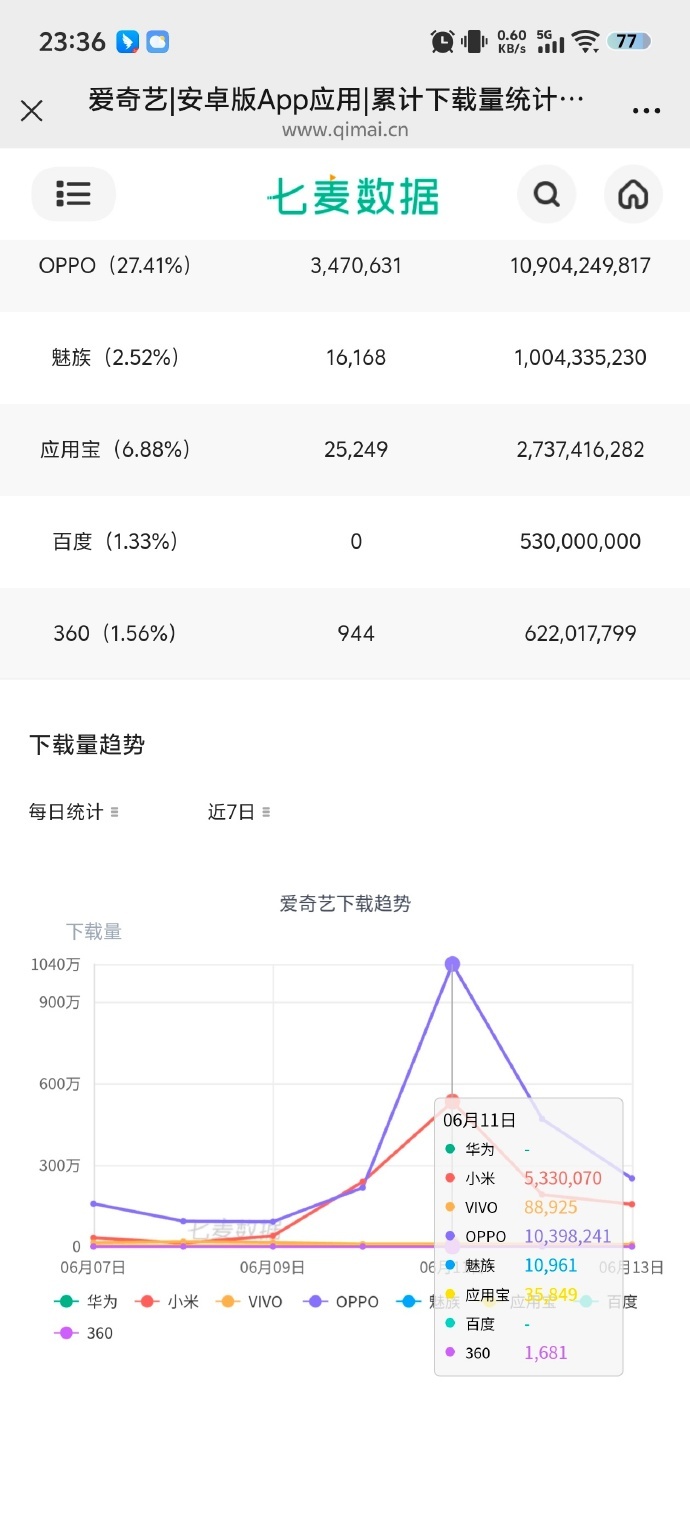Tap the chart title 爱奇艺下载趋势
This screenshot has width=690, height=1533.
pos(345,904)
